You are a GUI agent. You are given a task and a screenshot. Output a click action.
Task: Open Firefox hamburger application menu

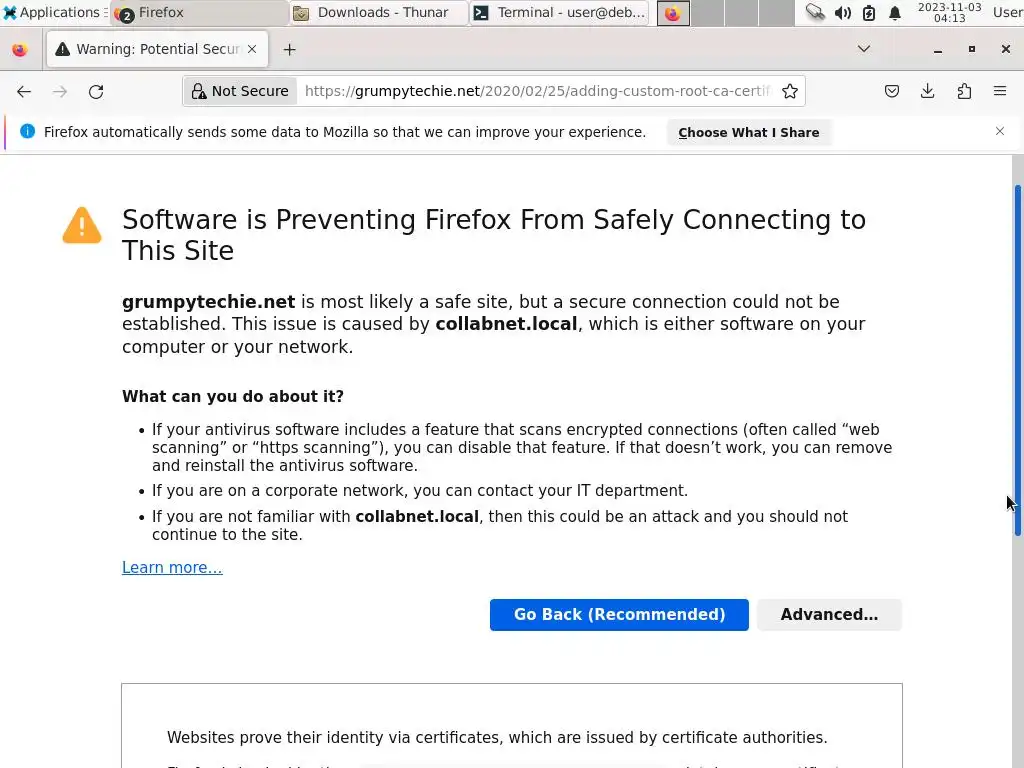point(1000,91)
